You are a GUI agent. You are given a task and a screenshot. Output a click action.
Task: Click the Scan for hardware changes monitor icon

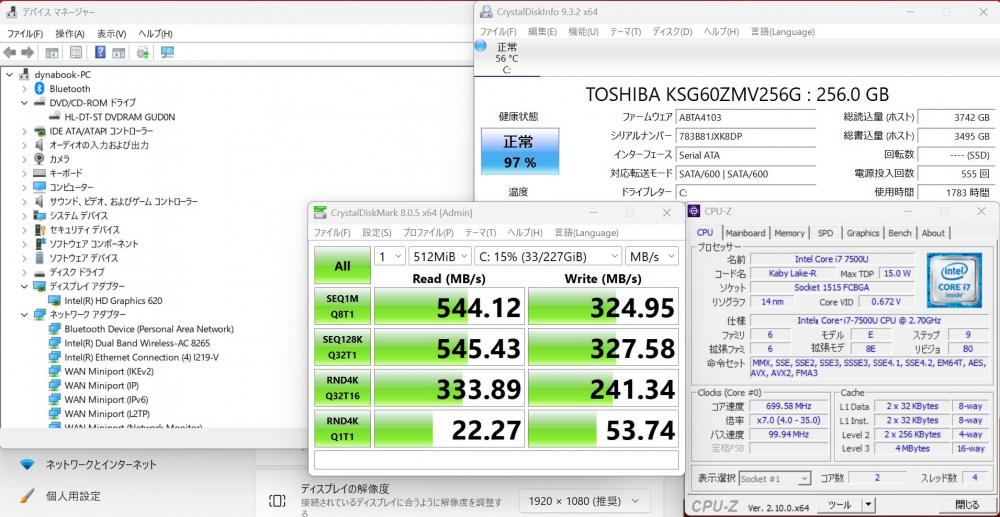pyautogui.click(x=167, y=52)
